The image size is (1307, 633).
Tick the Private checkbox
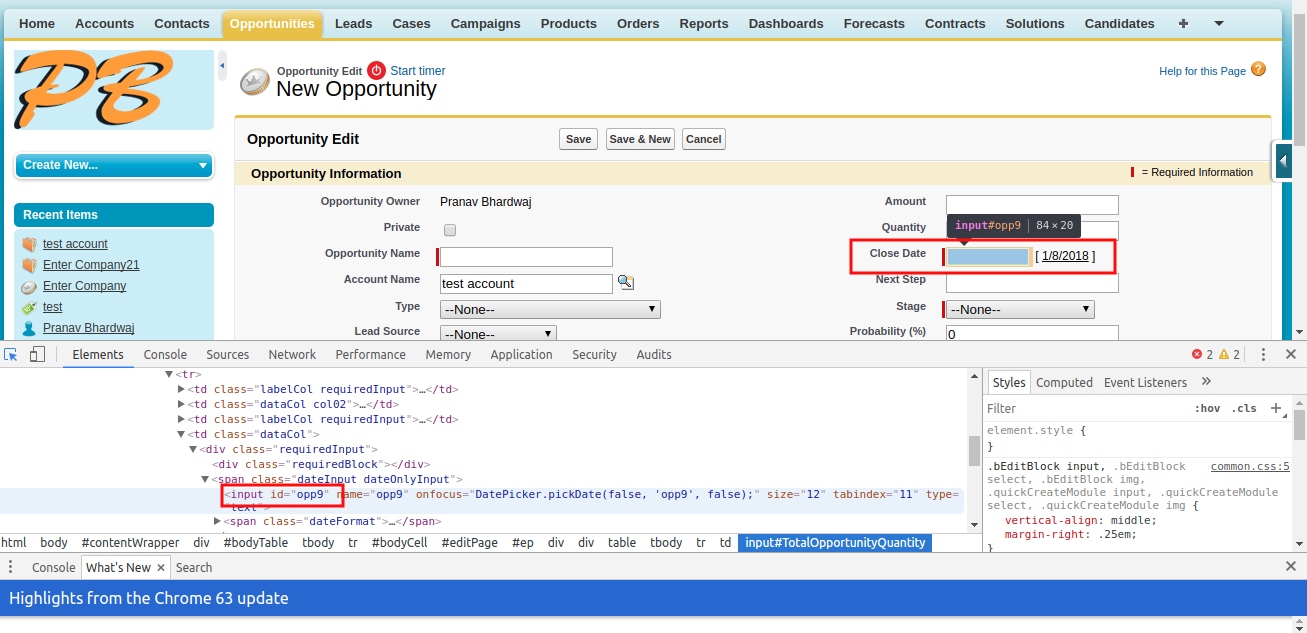point(450,229)
